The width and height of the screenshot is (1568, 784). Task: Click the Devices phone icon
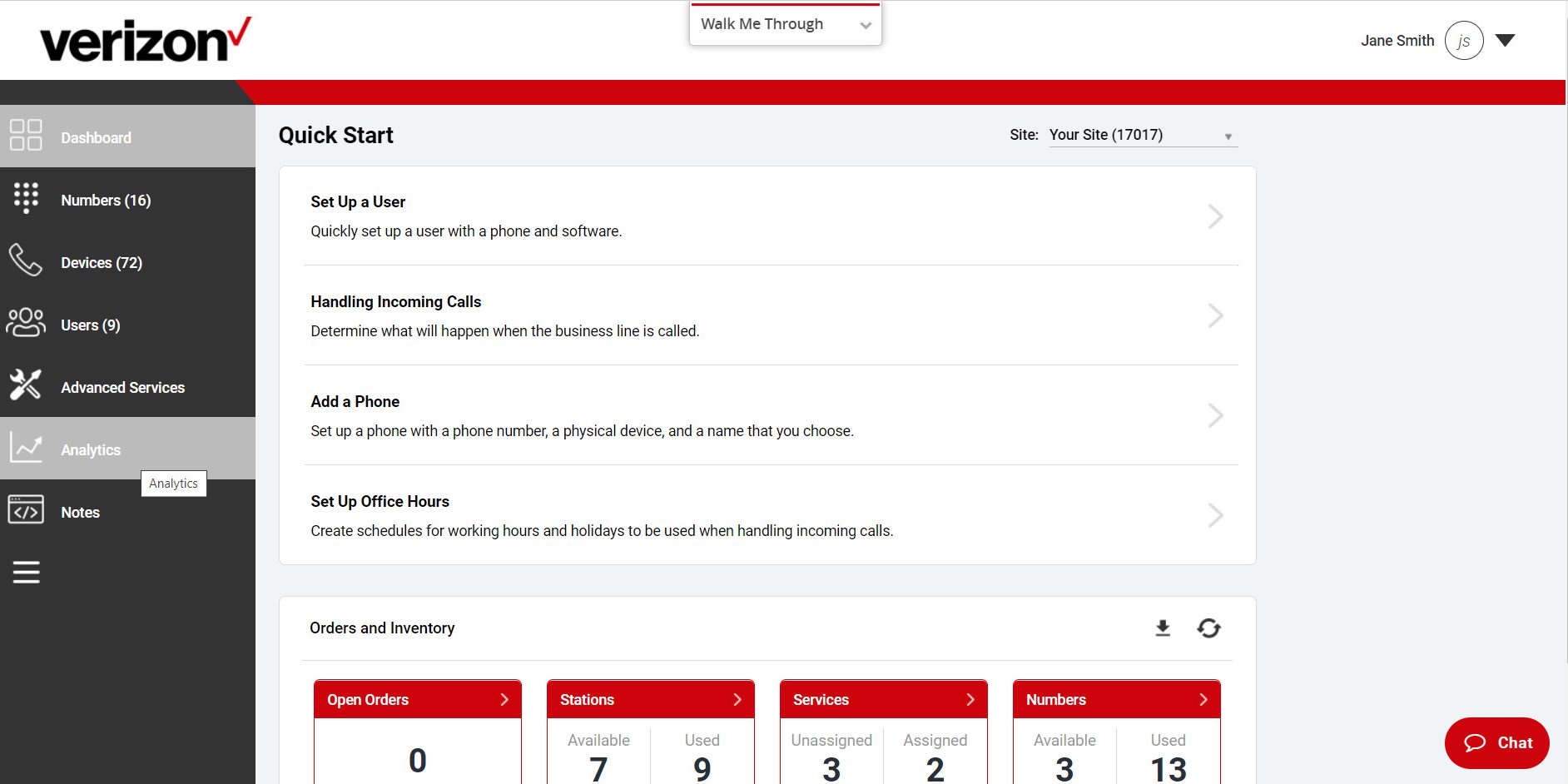pos(26,261)
